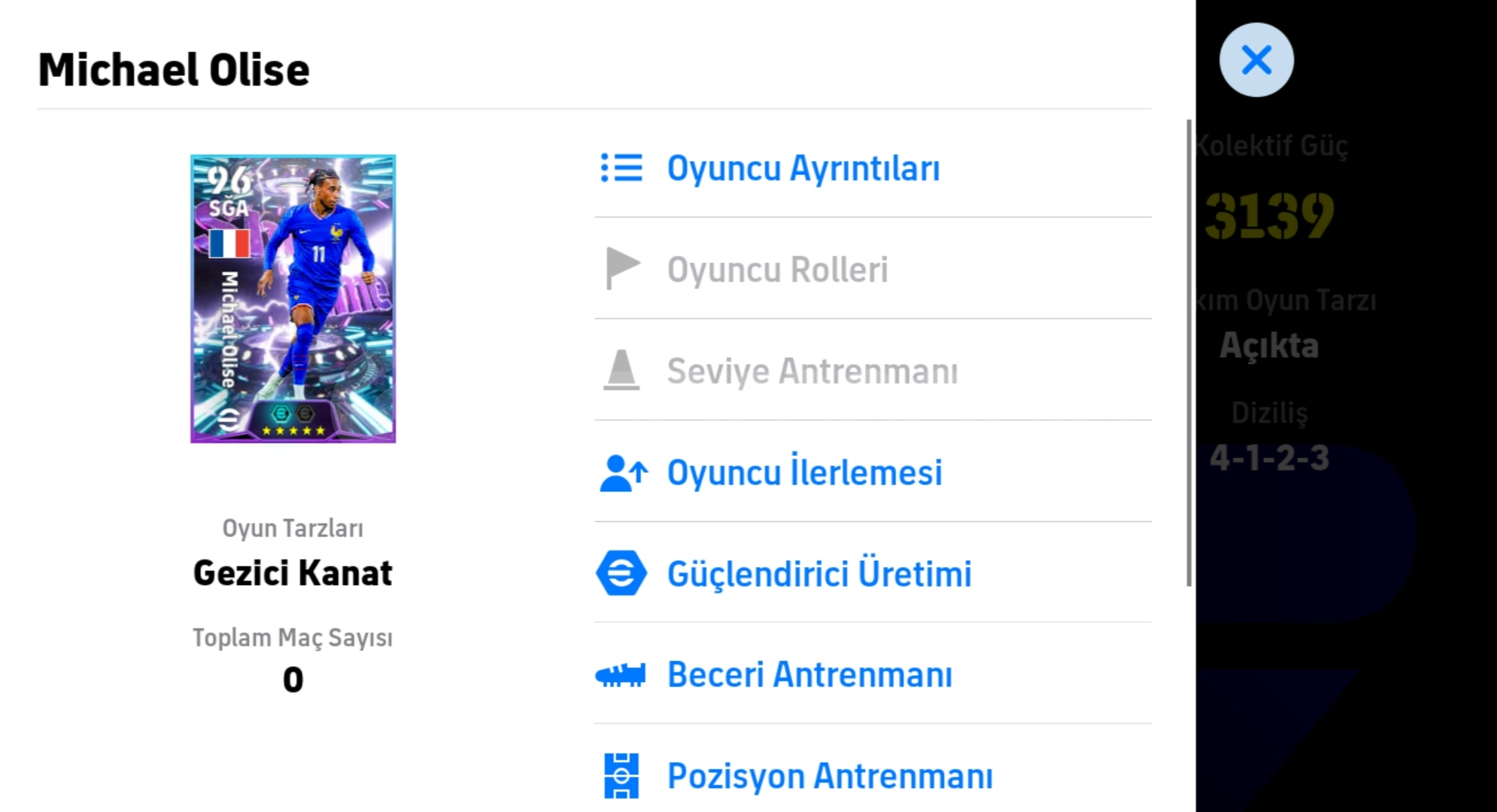This screenshot has width=1497, height=812.
Task: Select the Oyuncu Rolleri menu item
Action: point(777,270)
